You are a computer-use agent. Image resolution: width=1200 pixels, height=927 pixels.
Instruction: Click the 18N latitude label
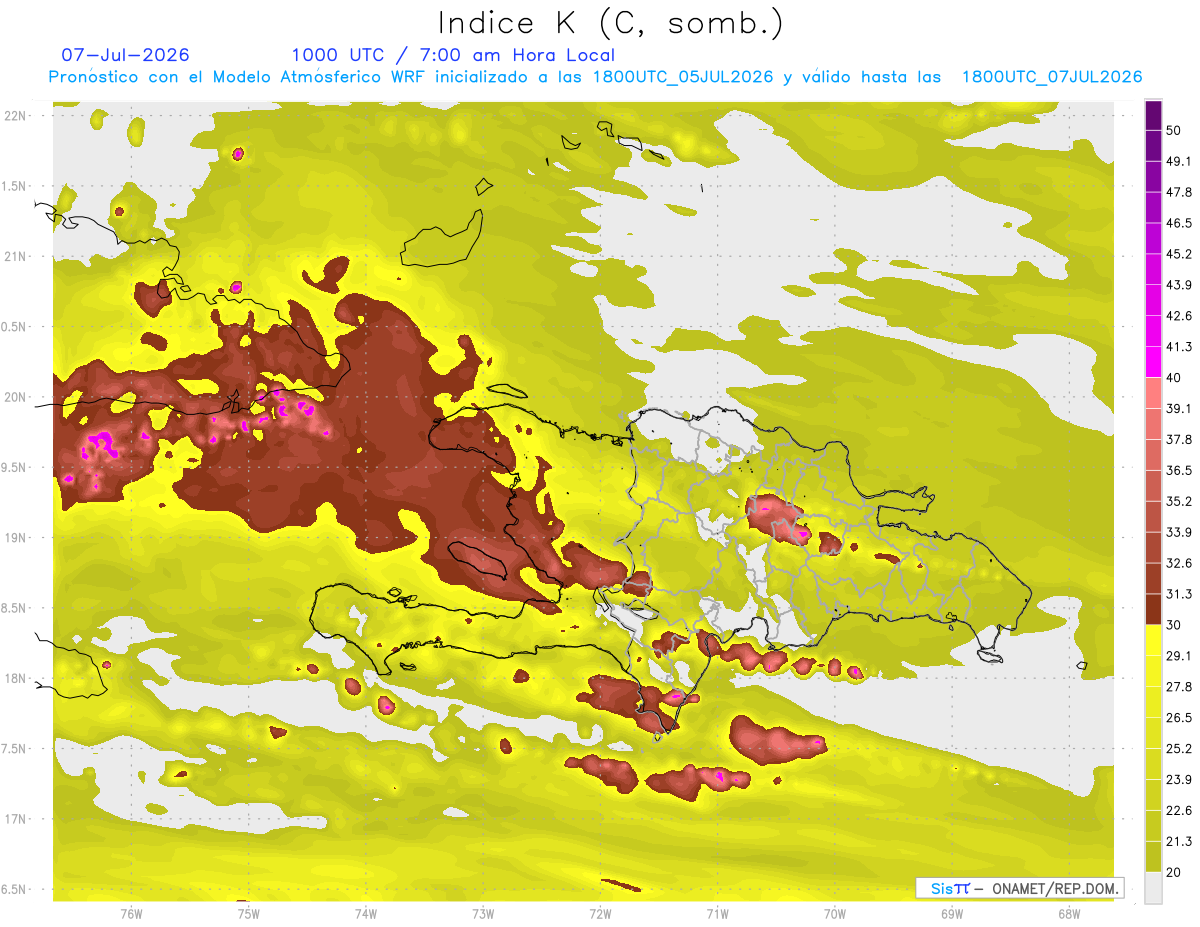coord(15,679)
